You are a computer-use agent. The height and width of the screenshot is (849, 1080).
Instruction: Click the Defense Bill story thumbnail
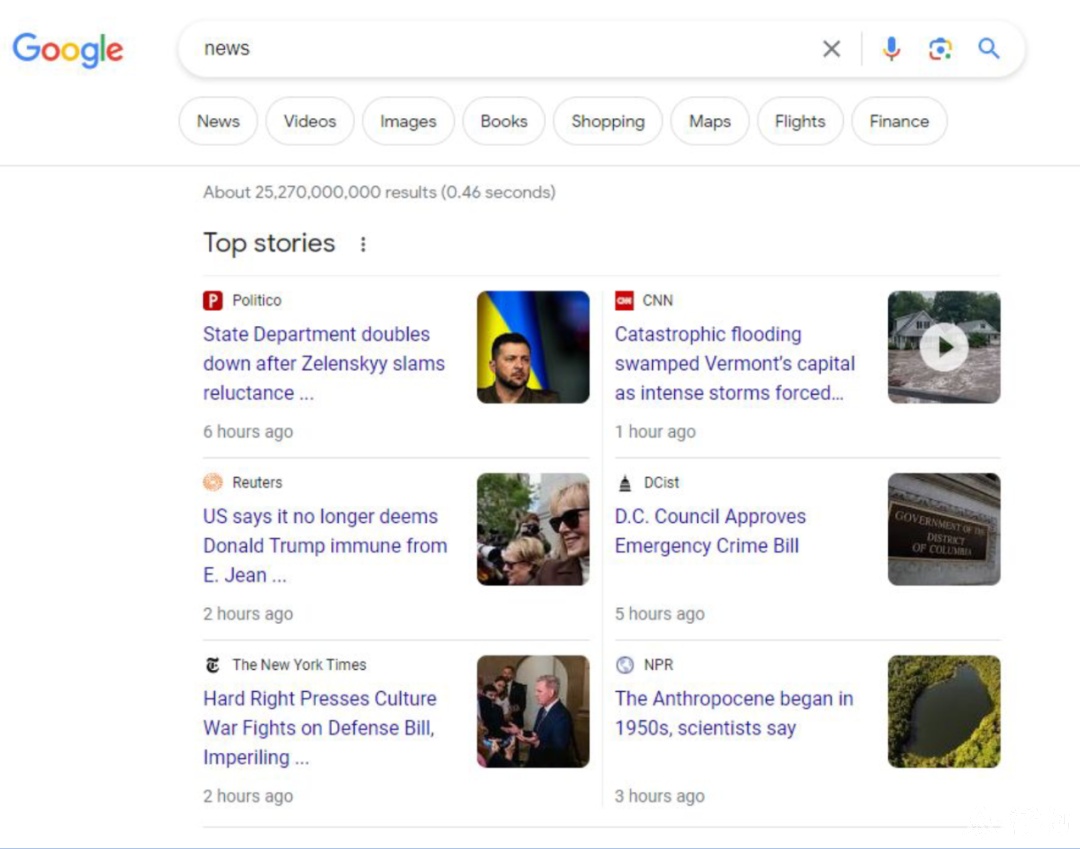click(x=533, y=711)
